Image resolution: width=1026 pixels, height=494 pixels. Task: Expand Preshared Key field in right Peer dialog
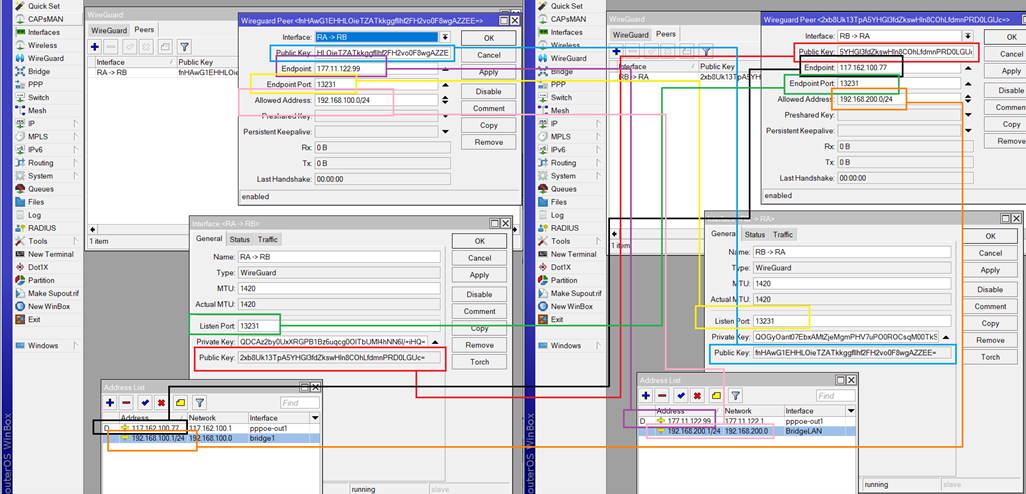point(967,115)
